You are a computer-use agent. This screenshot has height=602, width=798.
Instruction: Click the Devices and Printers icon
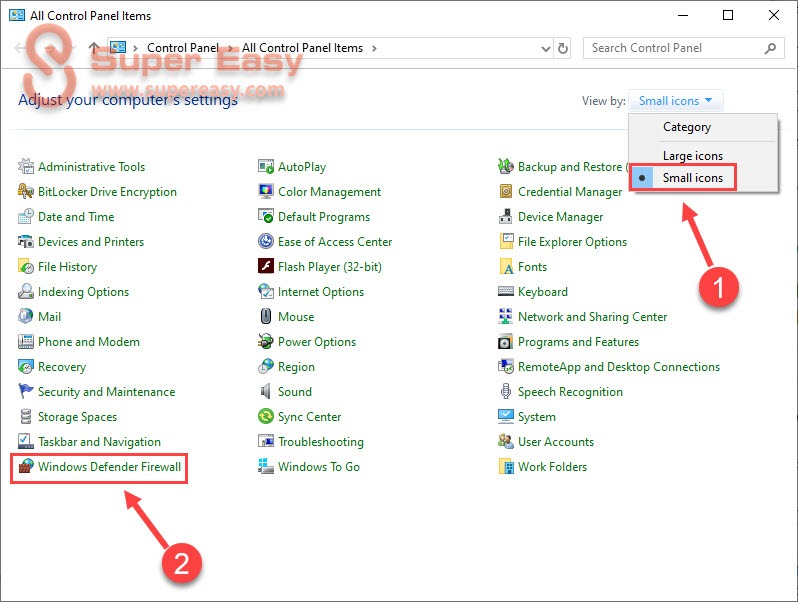26,241
